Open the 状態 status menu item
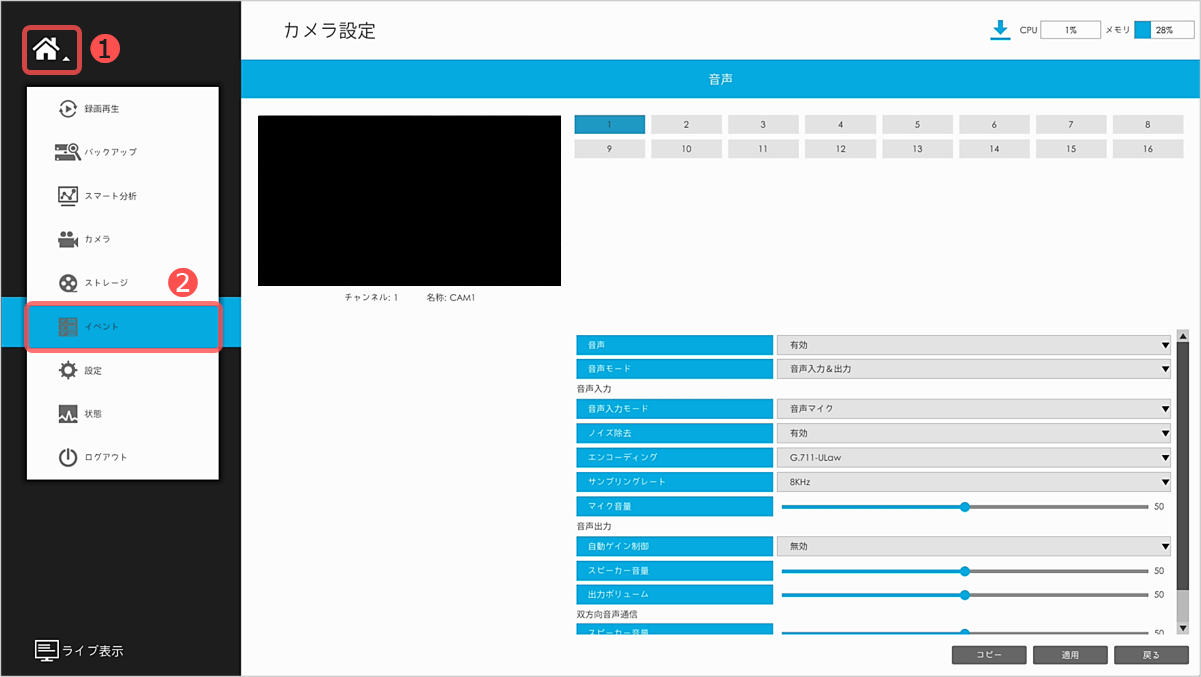 pyautogui.click(x=92, y=413)
